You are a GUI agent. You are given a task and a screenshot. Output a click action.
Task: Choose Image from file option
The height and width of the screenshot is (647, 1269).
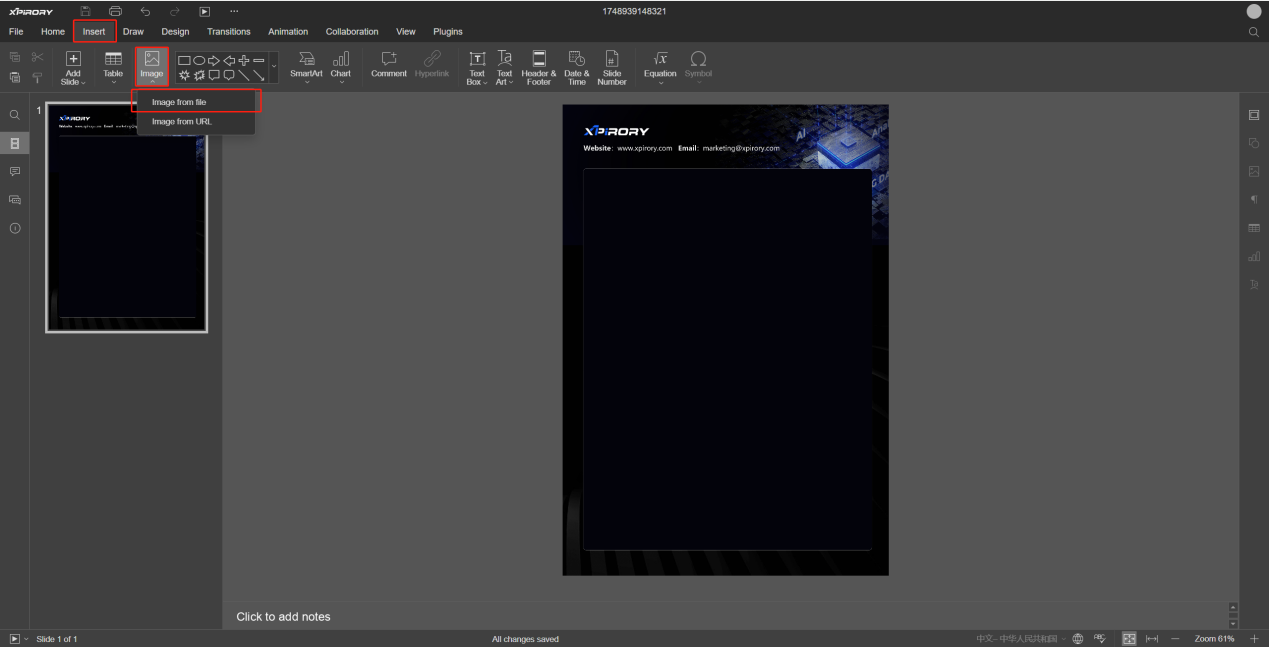click(179, 102)
